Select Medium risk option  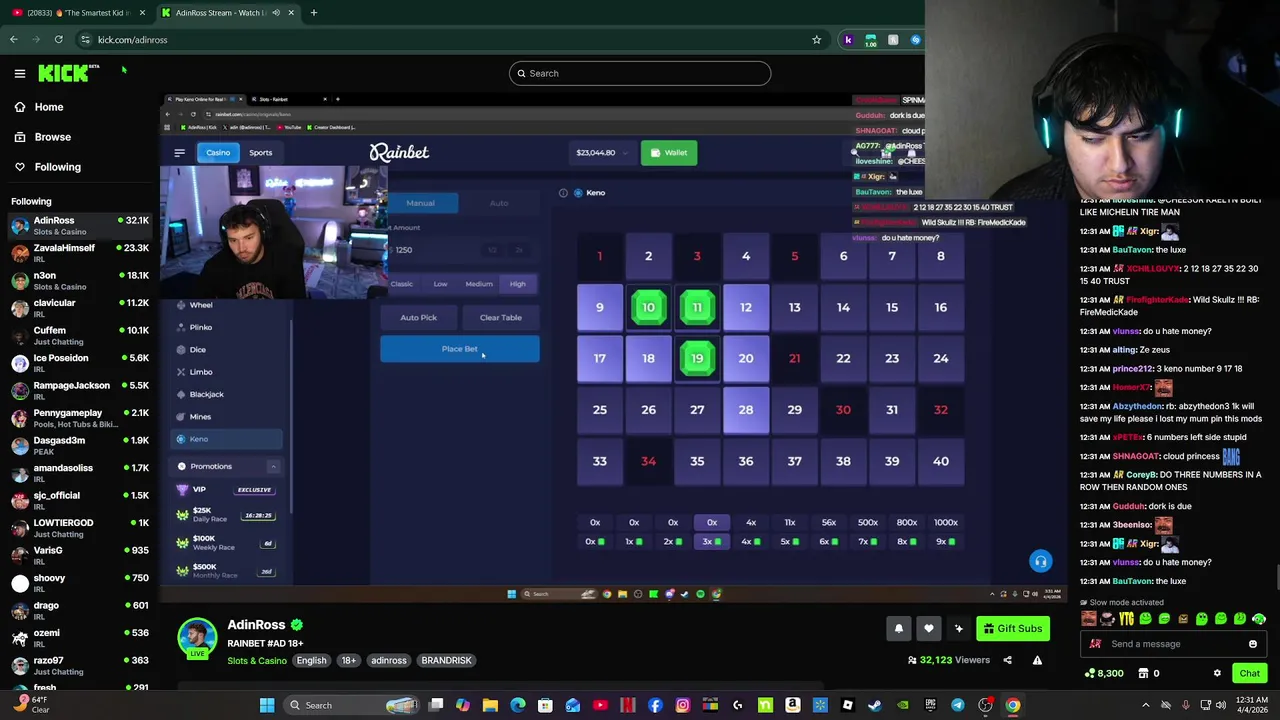coord(479,284)
